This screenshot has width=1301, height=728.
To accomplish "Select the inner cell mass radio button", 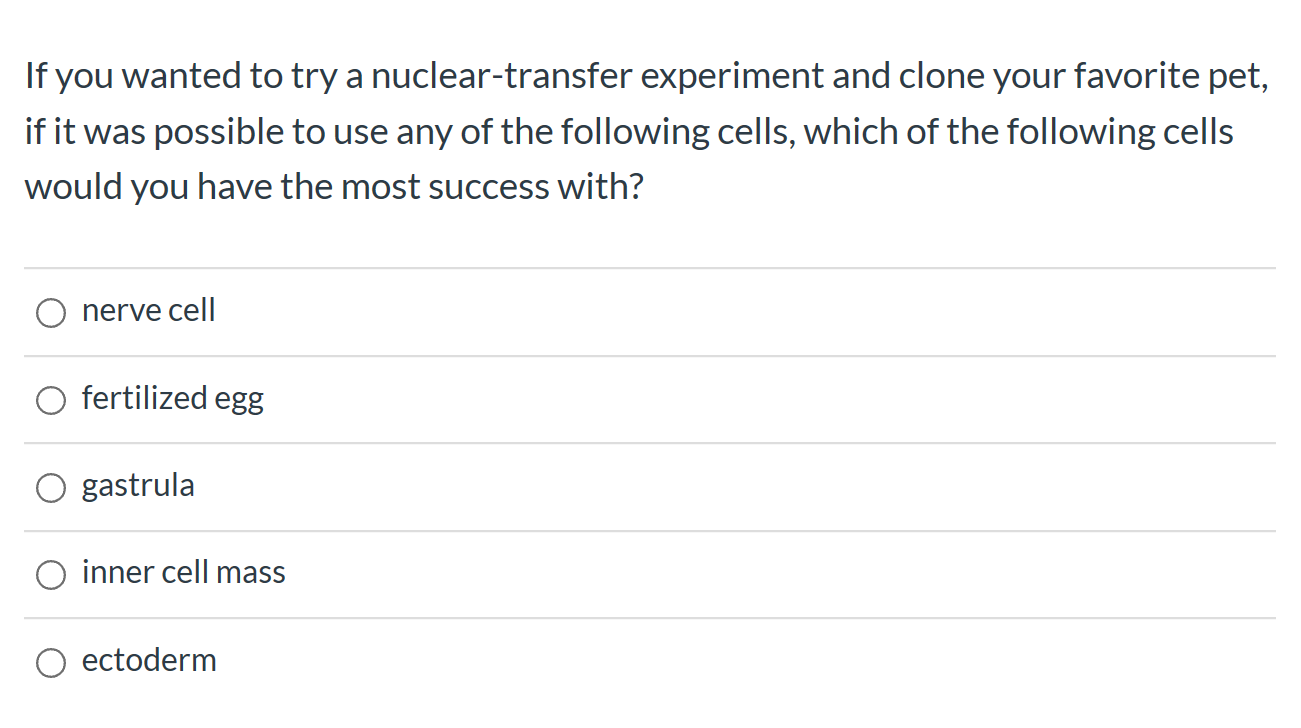I will pos(51,575).
